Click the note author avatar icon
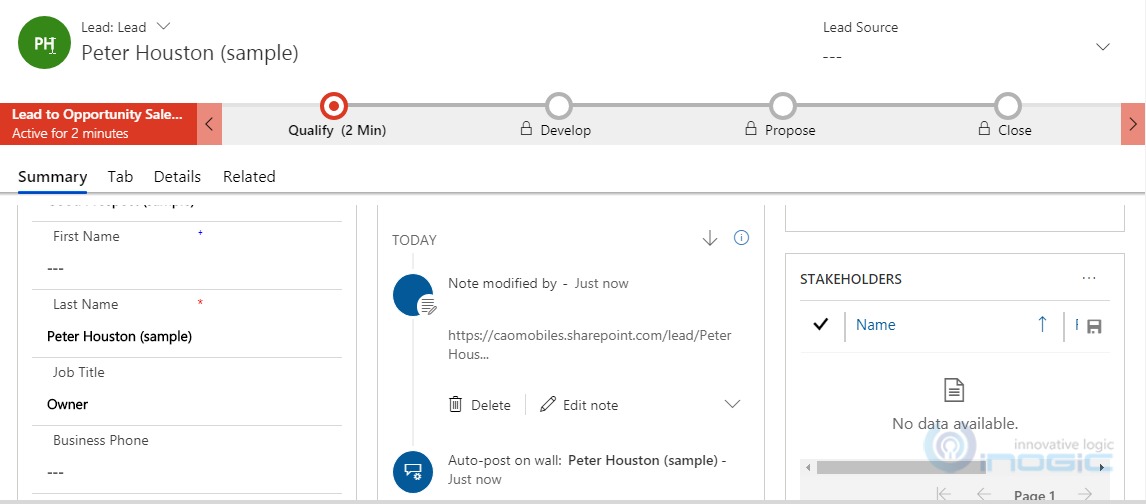Screen dimensions: 1146x504 [414, 295]
